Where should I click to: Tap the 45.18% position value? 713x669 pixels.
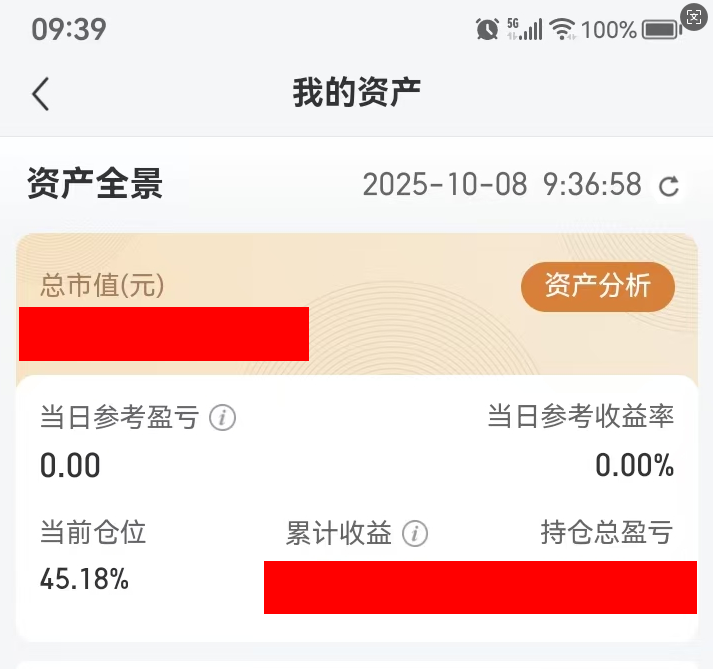coord(84,579)
